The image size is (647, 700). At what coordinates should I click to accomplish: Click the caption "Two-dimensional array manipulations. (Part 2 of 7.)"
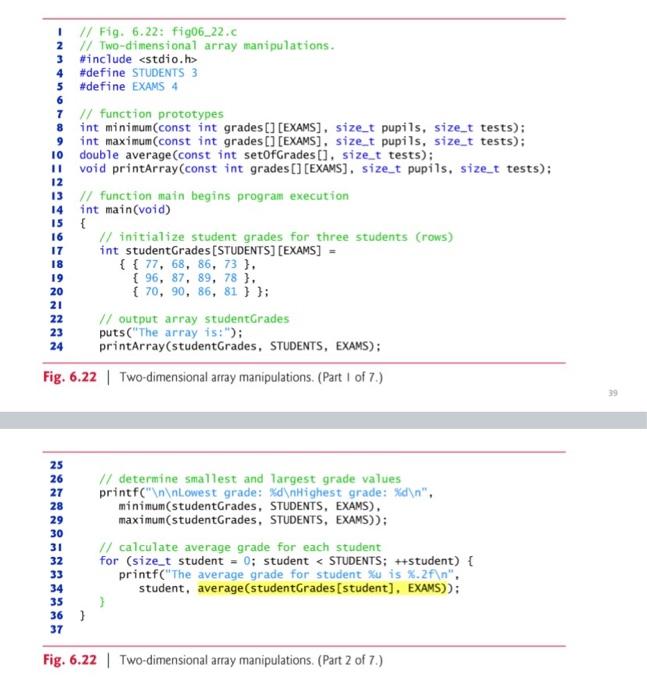[x=251, y=660]
